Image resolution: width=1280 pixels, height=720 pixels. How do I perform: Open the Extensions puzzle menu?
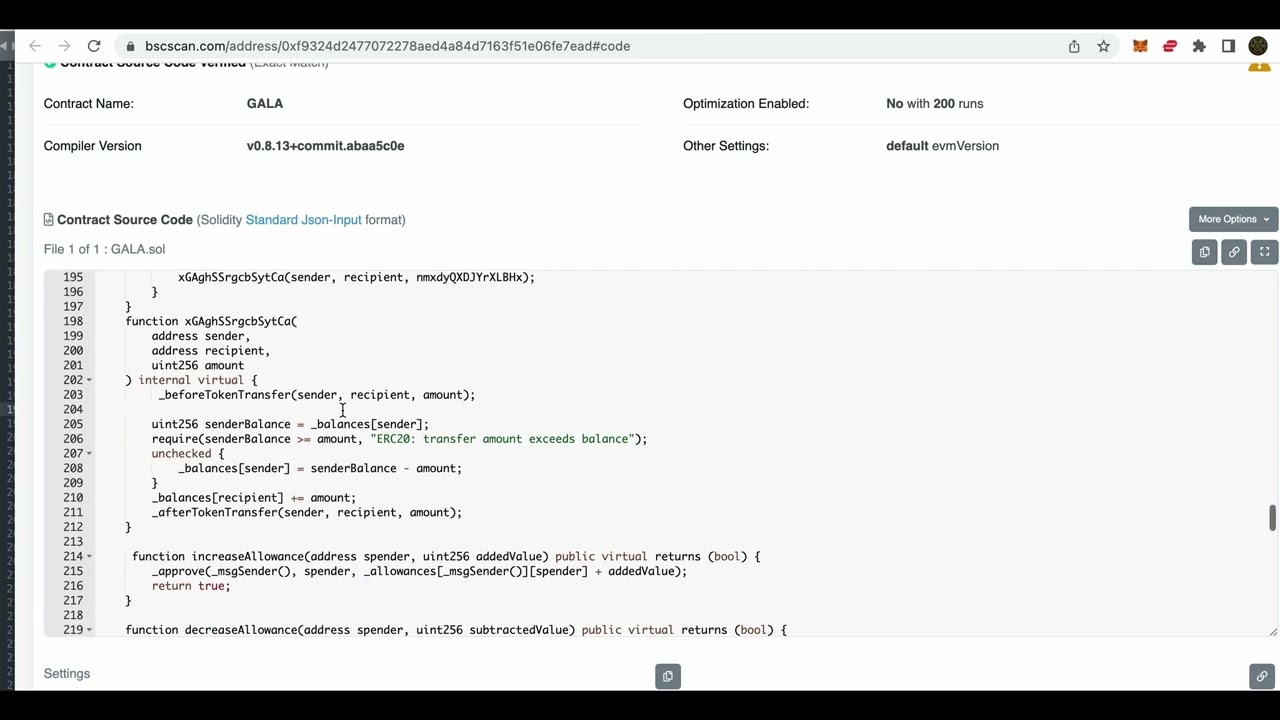point(1199,46)
